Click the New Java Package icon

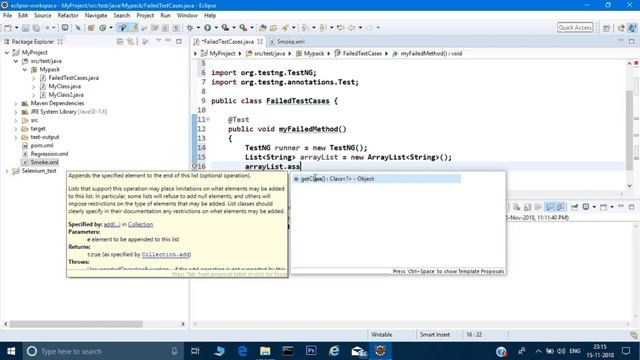[x=91, y=28]
